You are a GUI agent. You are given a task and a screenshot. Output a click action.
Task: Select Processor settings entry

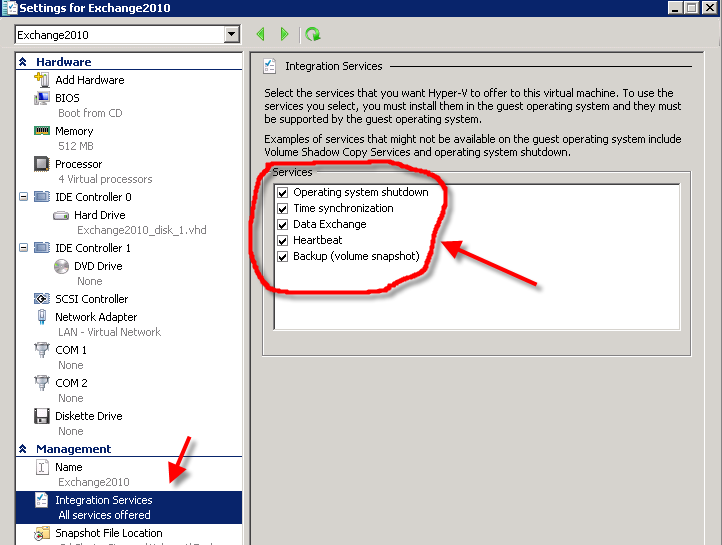79,164
